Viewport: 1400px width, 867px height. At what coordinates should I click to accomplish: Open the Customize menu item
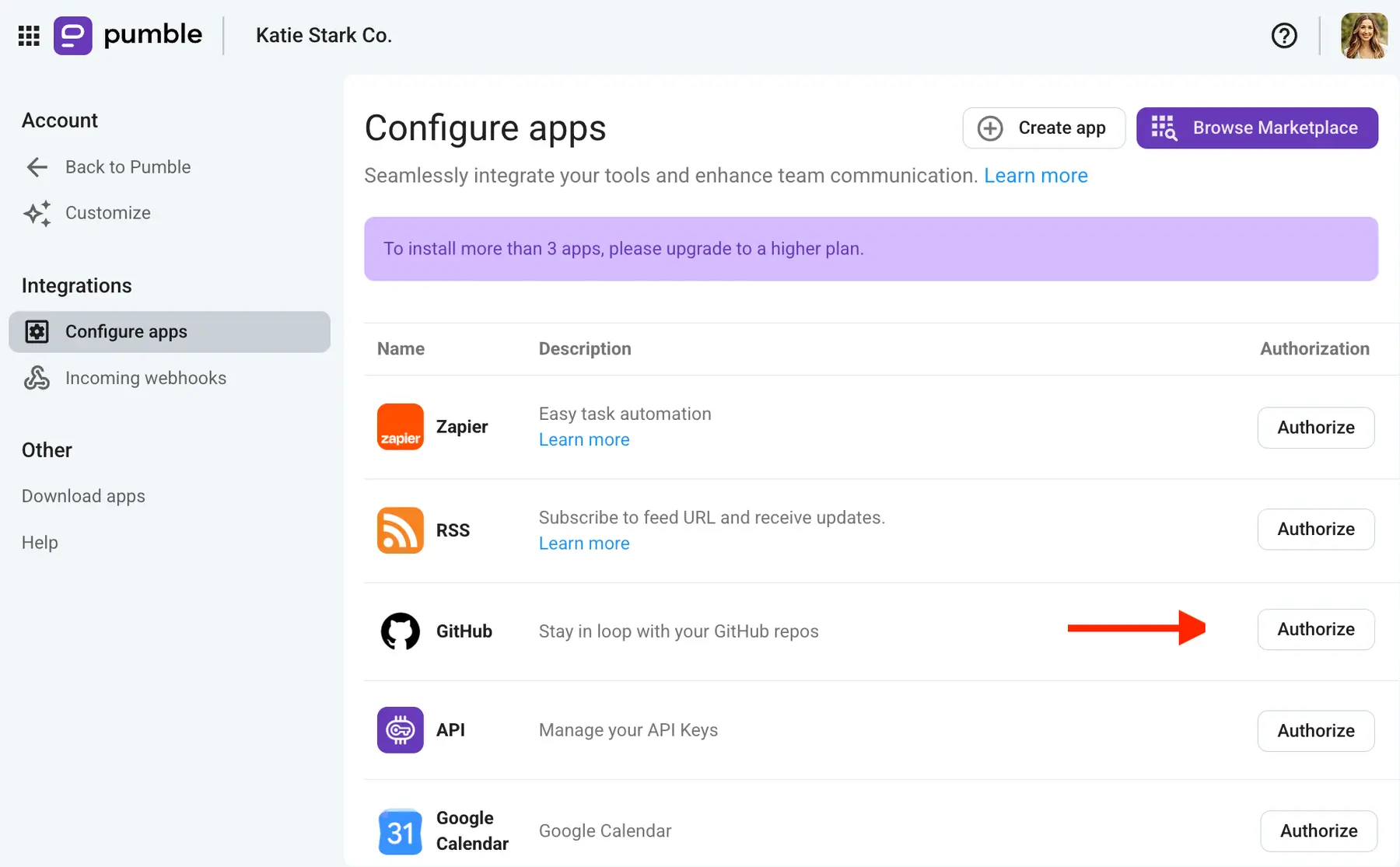tap(108, 213)
